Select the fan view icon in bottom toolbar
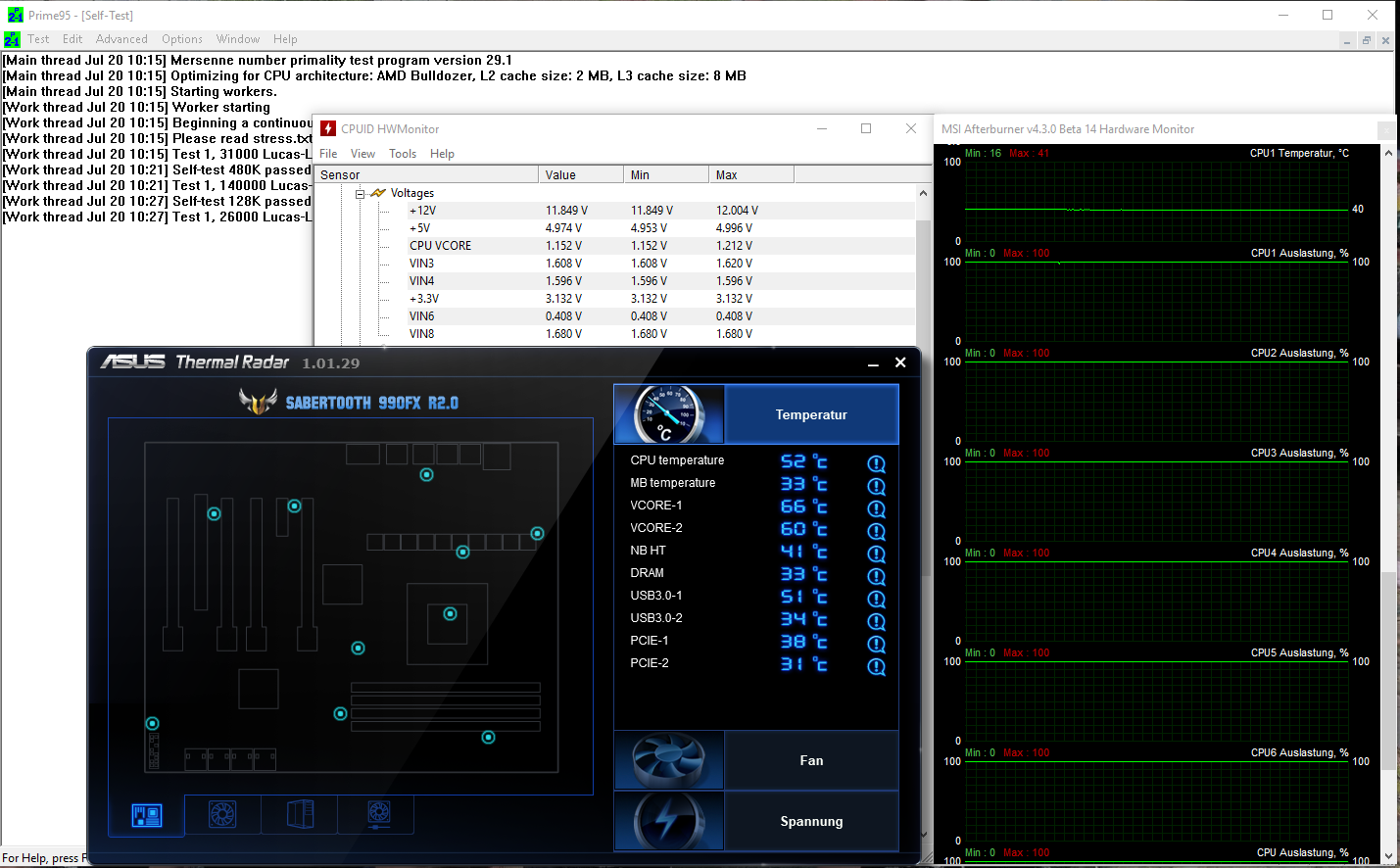 222,814
